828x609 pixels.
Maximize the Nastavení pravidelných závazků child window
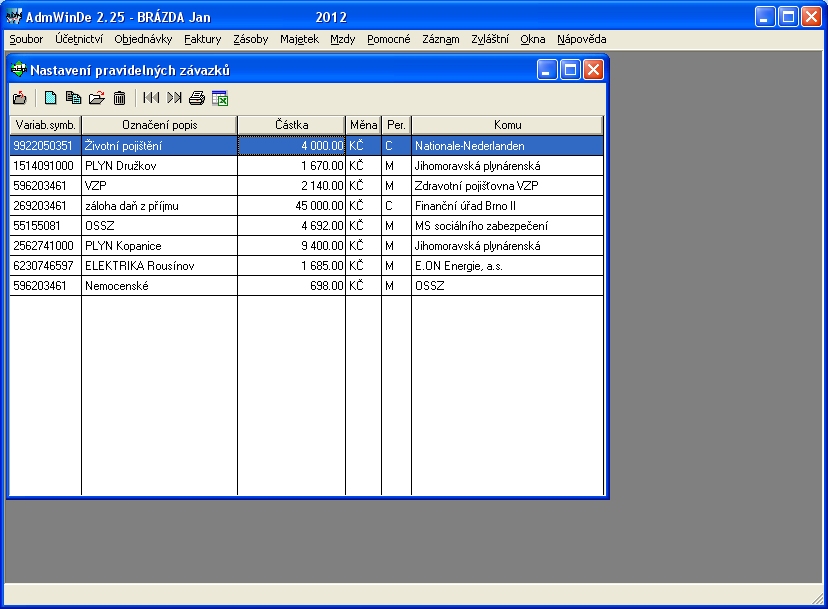point(570,70)
